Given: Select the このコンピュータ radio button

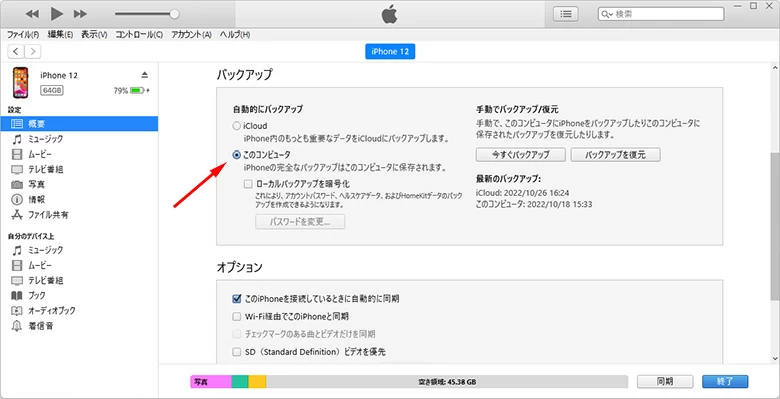Looking at the screenshot, I should (237, 155).
